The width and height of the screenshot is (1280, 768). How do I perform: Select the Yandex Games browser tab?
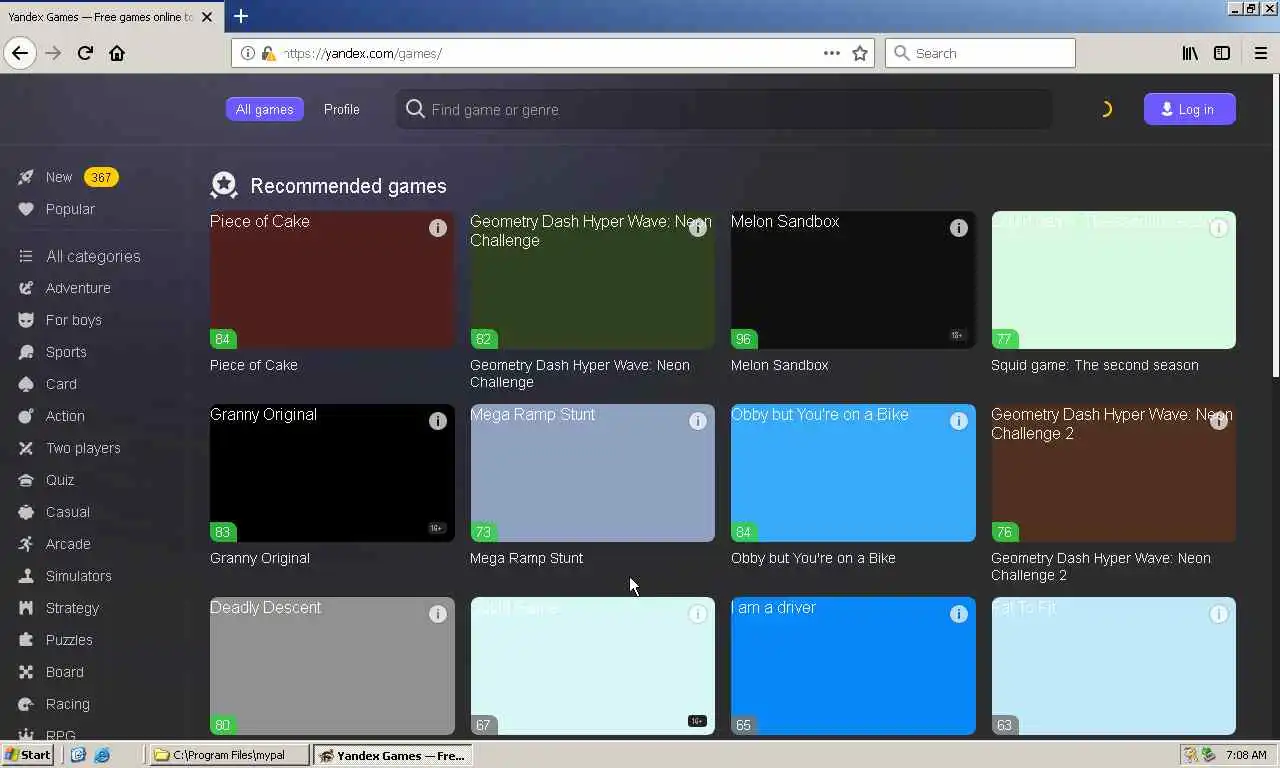pos(110,17)
